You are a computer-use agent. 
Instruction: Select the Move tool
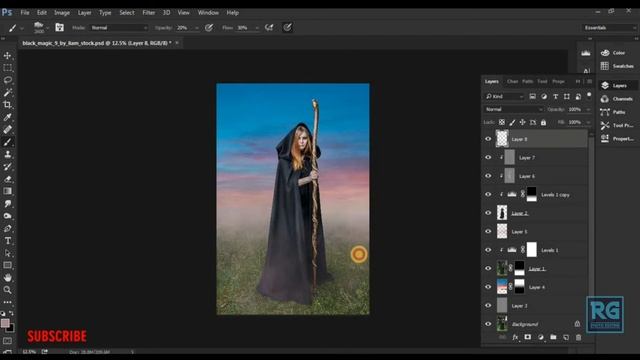7,55
